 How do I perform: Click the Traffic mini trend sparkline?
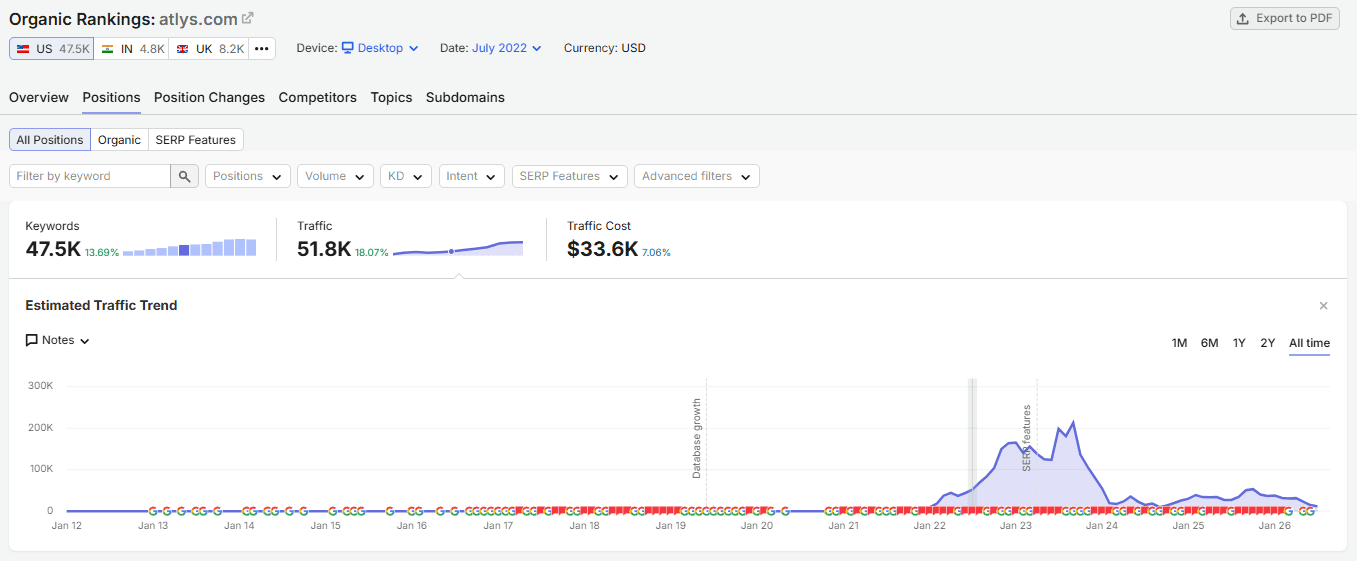point(458,249)
